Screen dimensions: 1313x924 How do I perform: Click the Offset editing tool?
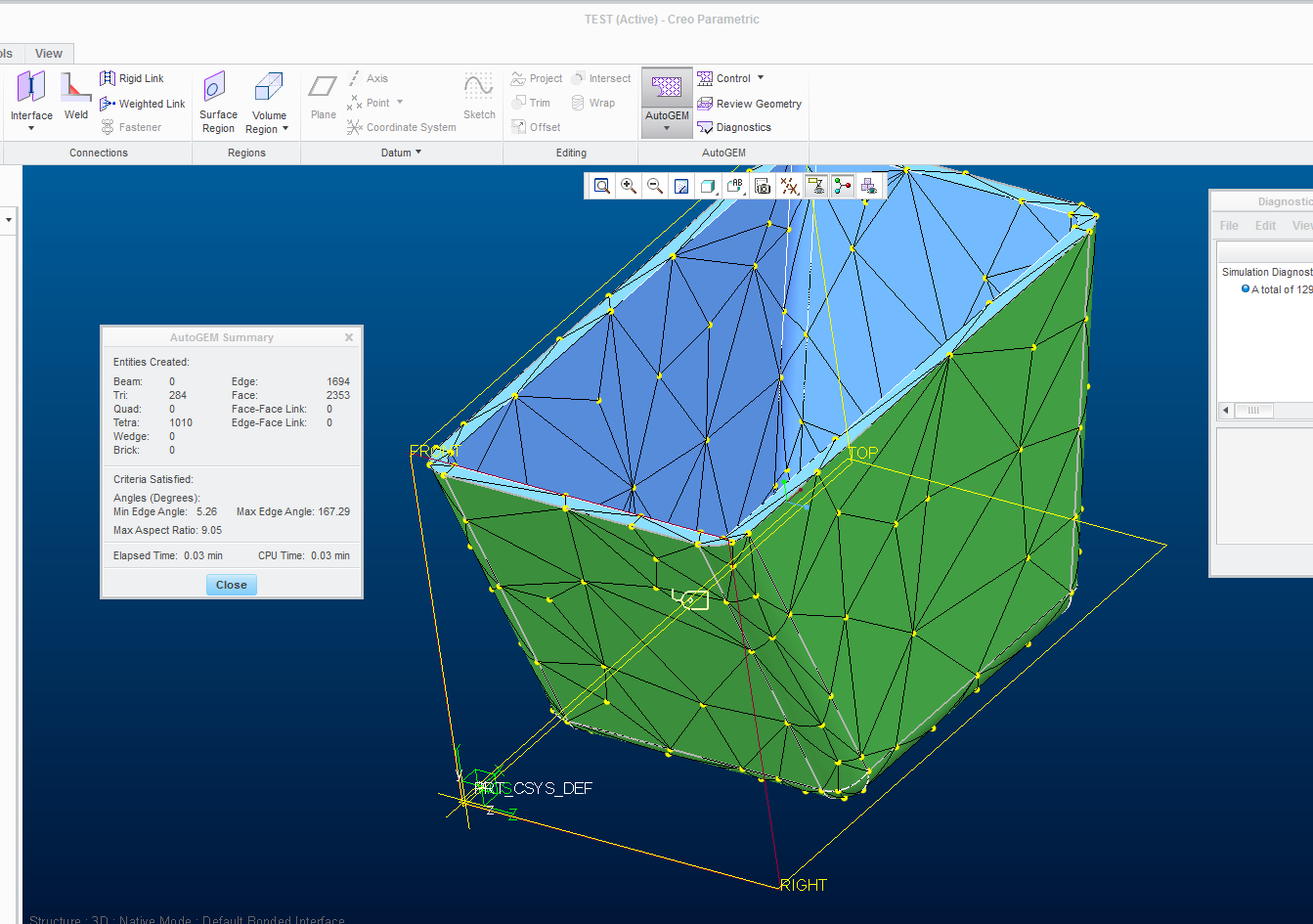(536, 127)
